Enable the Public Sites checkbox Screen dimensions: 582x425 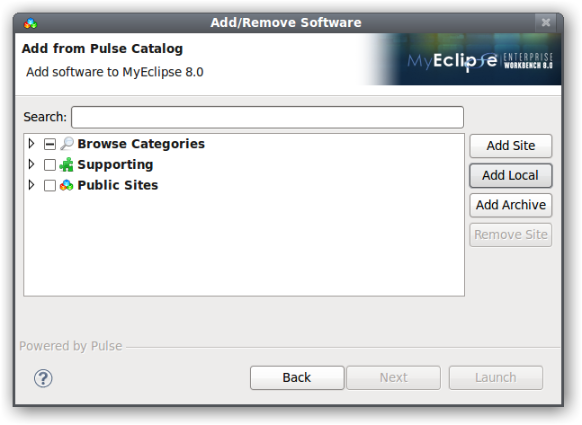pyautogui.click(x=50, y=185)
